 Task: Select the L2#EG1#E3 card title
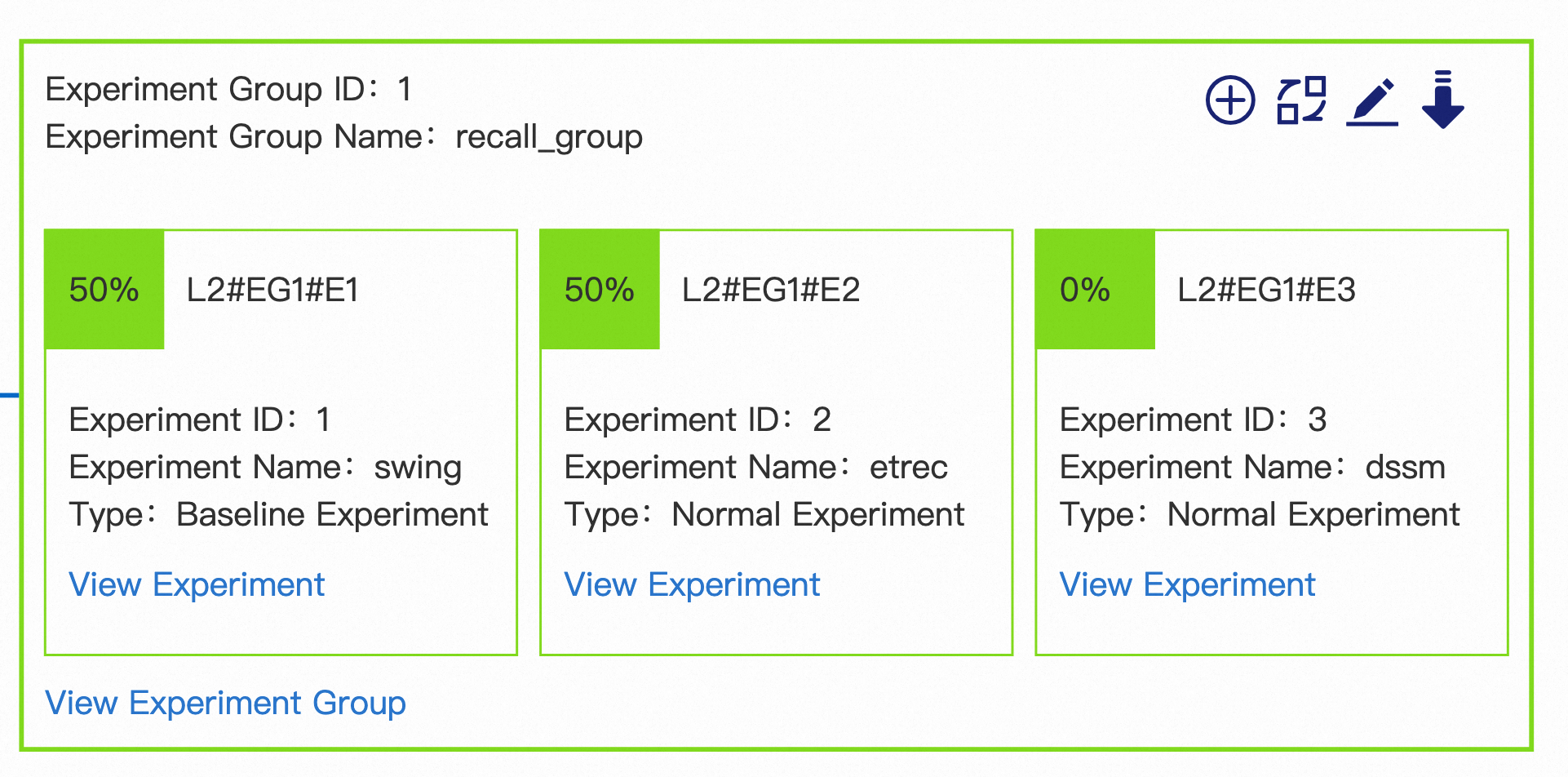(1266, 290)
